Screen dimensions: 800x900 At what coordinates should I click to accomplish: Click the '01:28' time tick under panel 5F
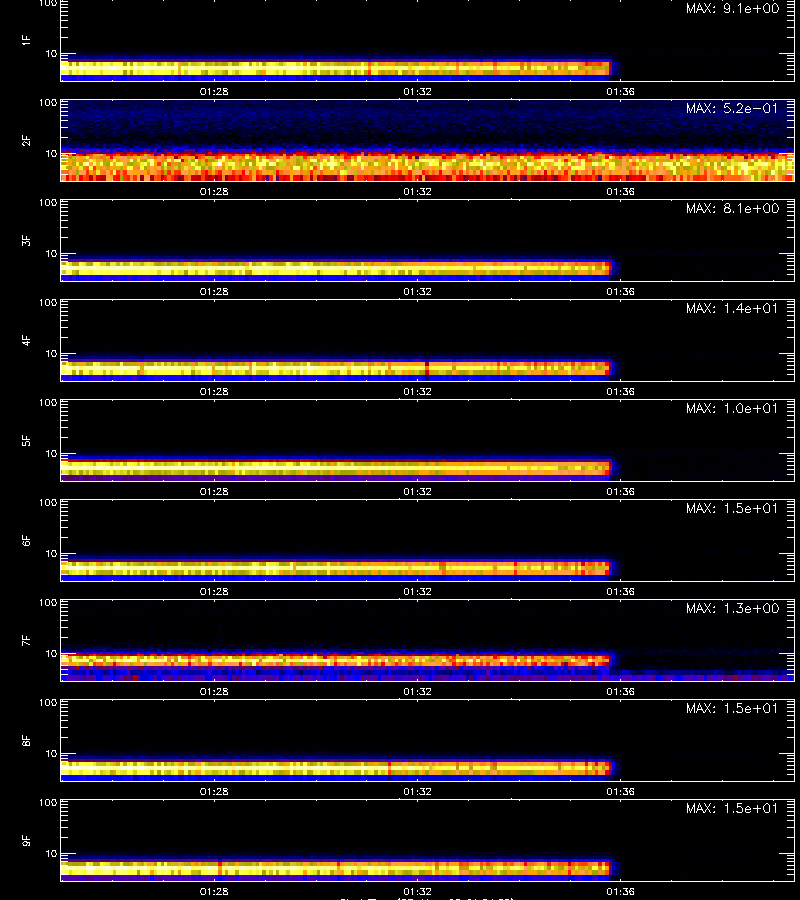(214, 491)
